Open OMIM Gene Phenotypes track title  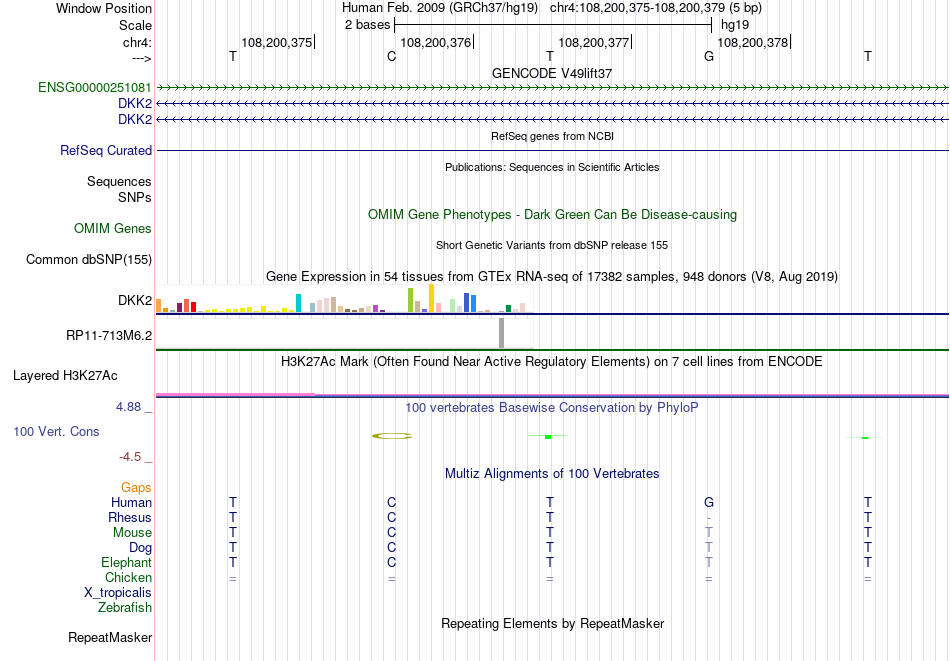(x=553, y=214)
